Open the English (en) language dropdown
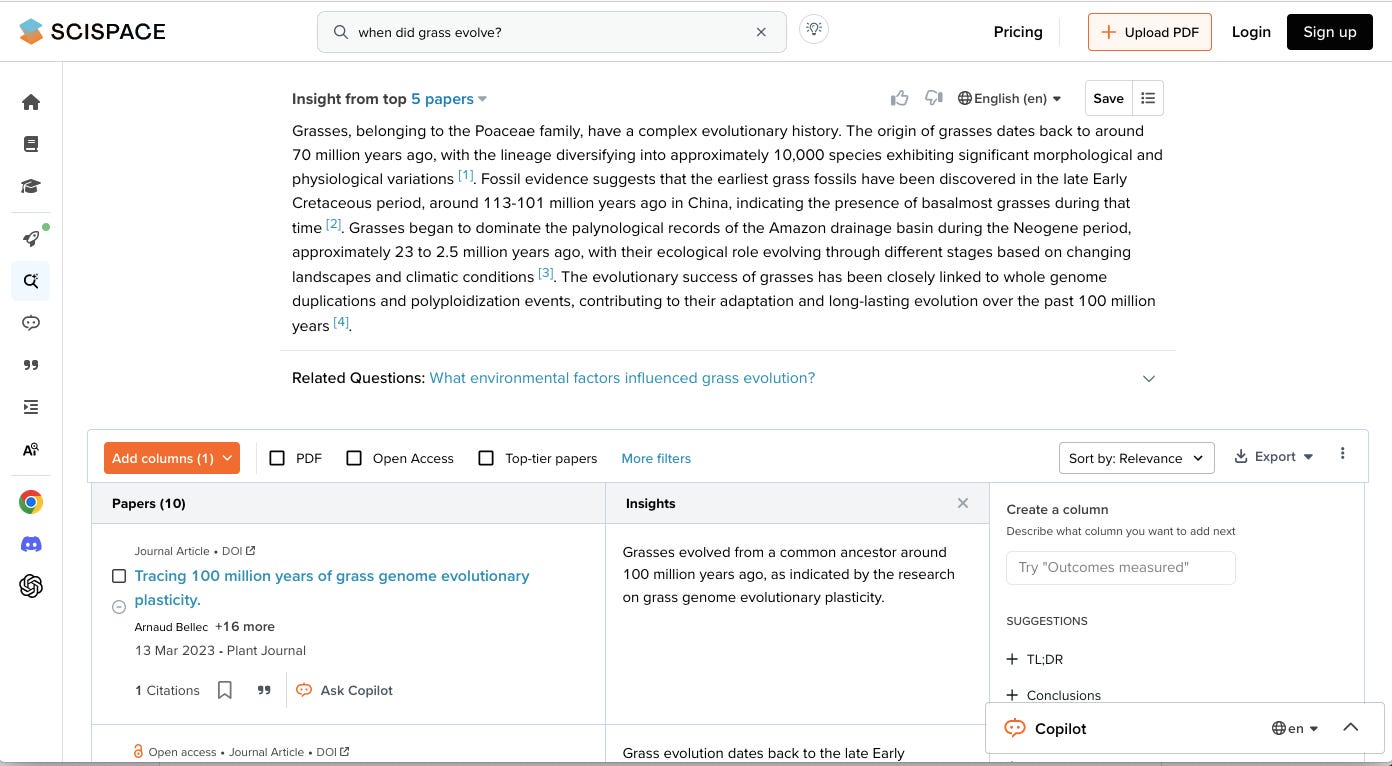This screenshot has width=1392, height=766. (x=1010, y=98)
